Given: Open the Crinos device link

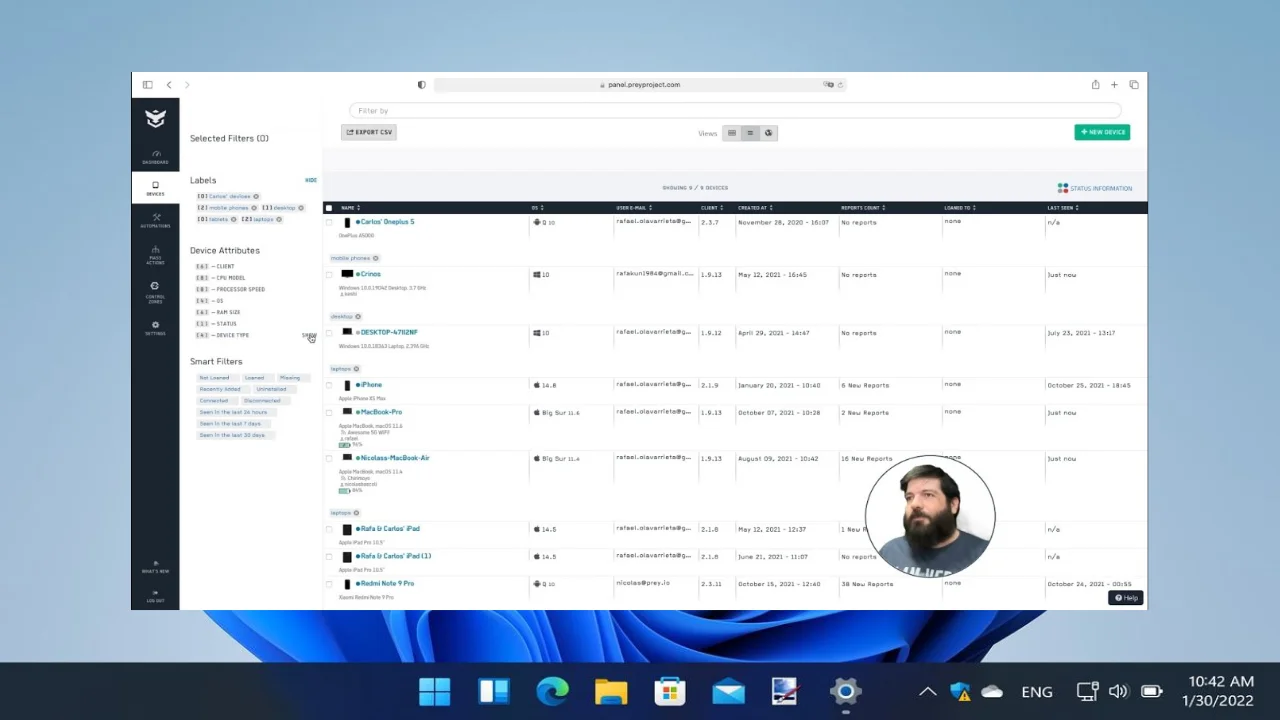Looking at the screenshot, I should [x=370, y=274].
